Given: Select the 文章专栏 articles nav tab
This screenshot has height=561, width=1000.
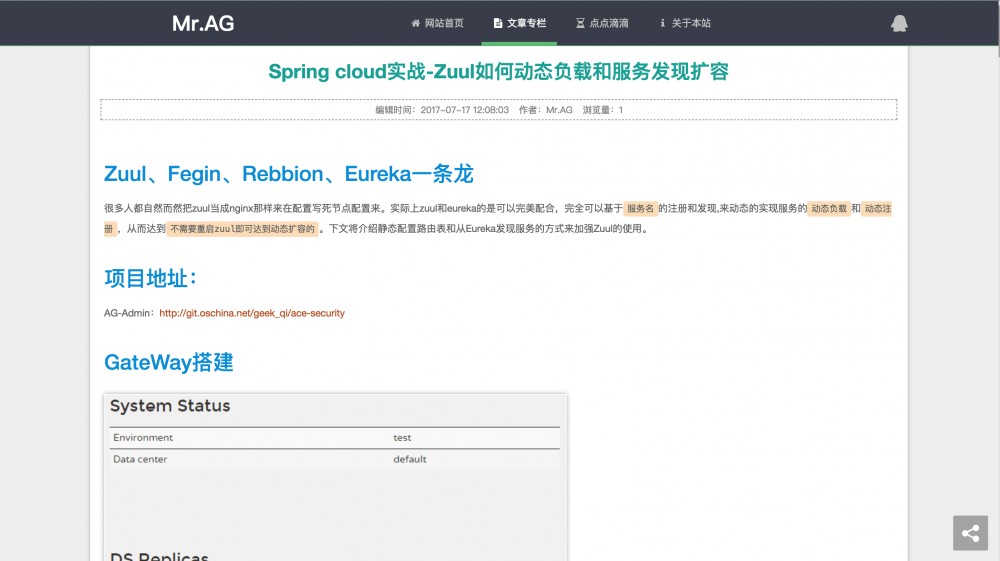Looking at the screenshot, I should pos(519,23).
